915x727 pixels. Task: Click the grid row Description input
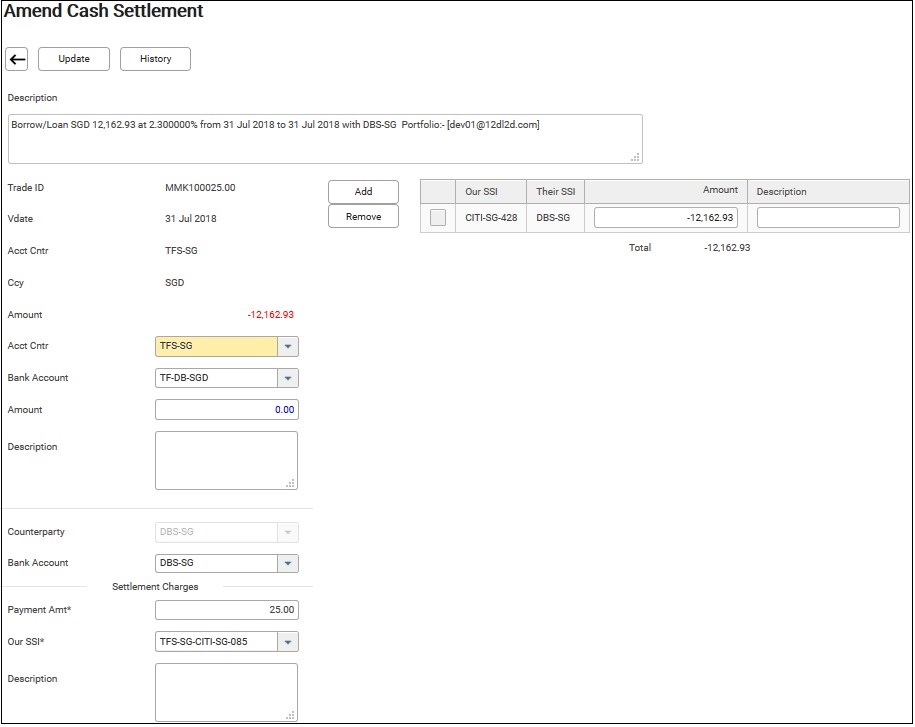(x=827, y=217)
